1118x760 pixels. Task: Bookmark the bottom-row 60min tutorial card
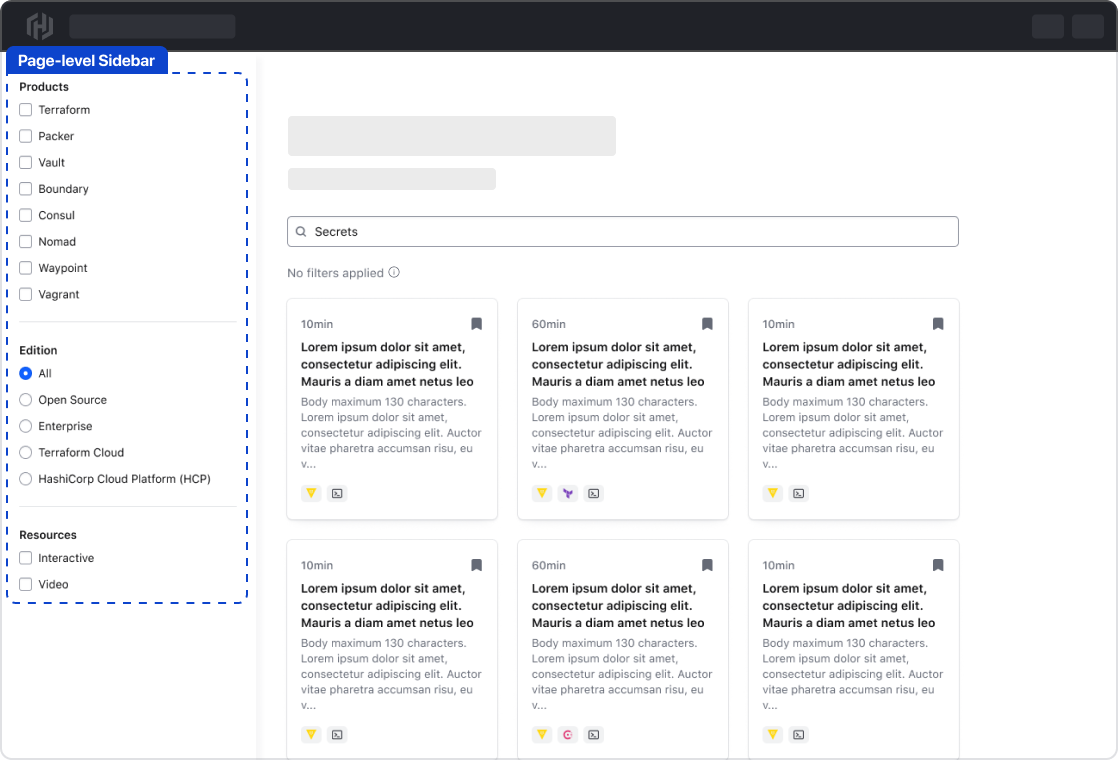707,565
